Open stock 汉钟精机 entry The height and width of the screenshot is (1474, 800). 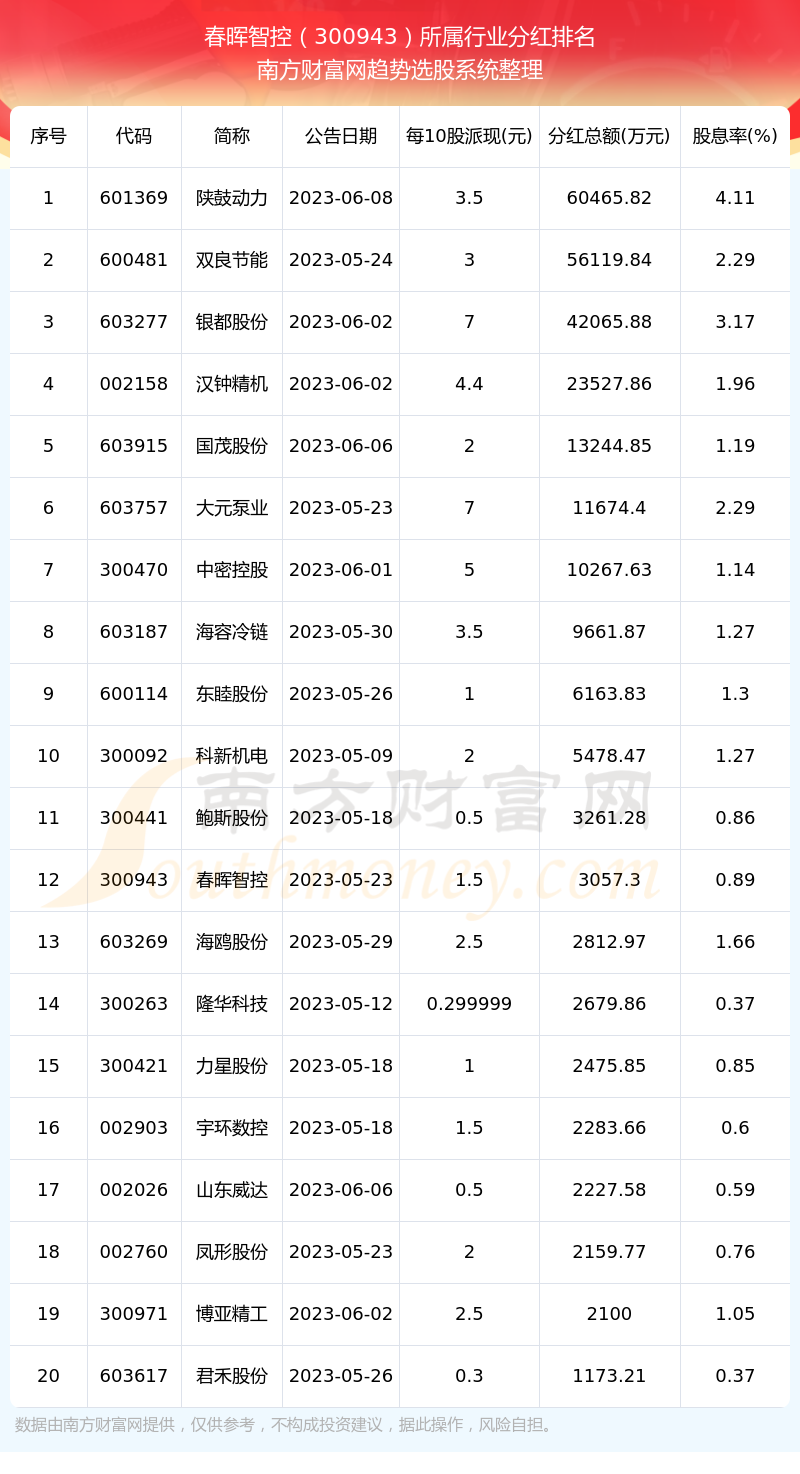(x=232, y=384)
